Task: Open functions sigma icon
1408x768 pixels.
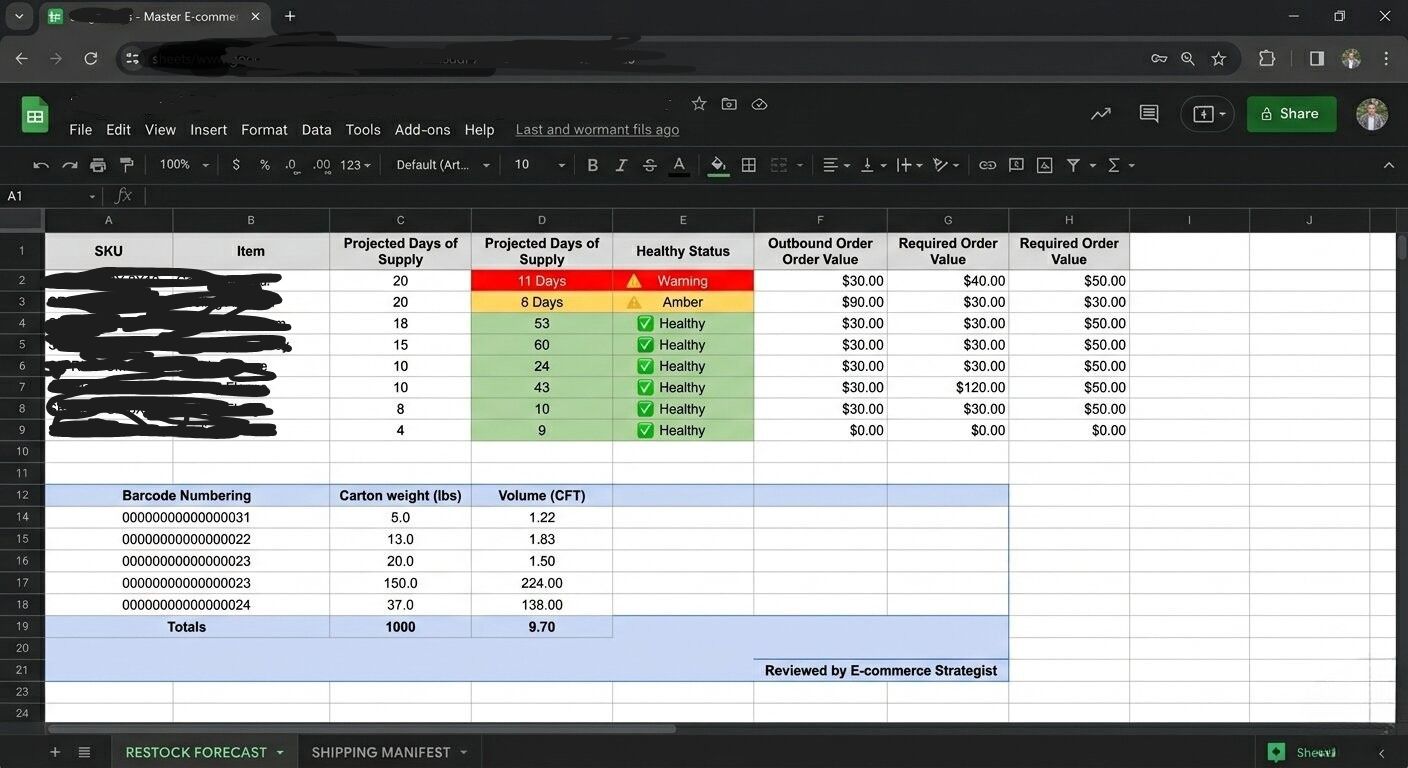Action: [x=1114, y=165]
